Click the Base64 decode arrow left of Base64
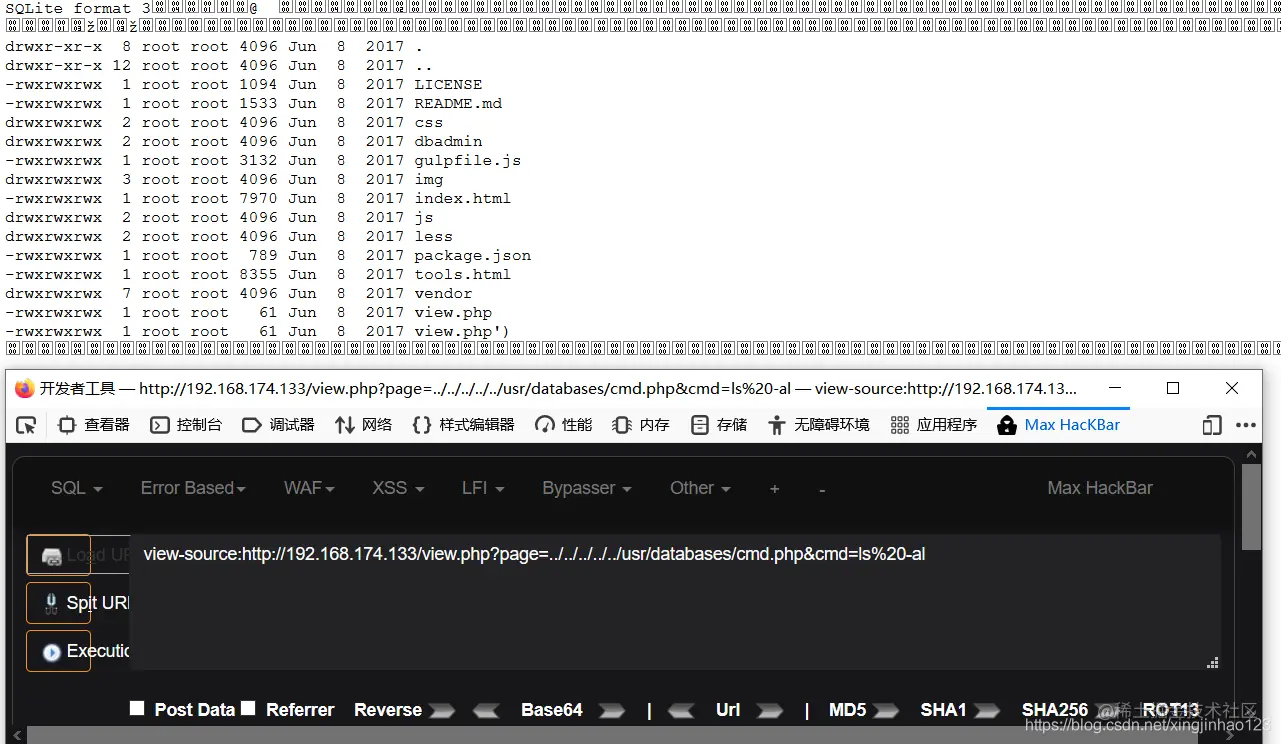The height and width of the screenshot is (744, 1281). click(x=486, y=711)
